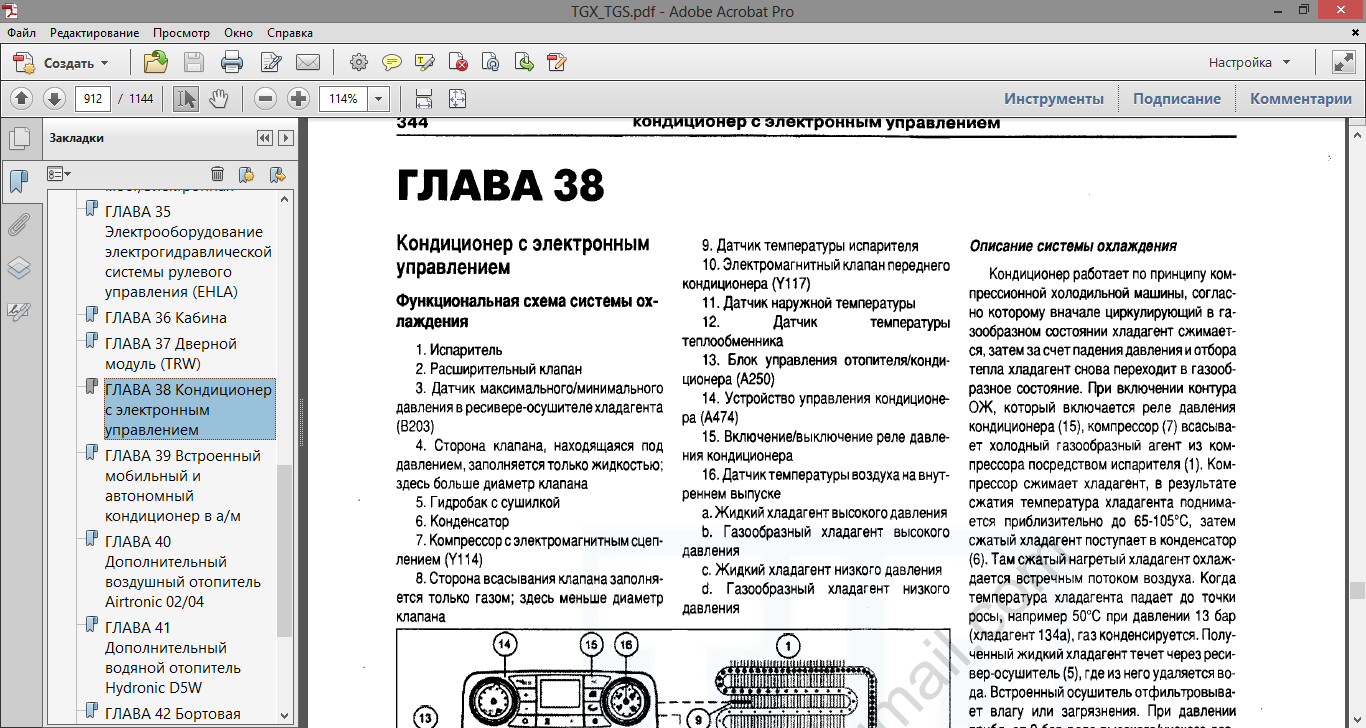Select bookmark ГЛАВА 40 Дополнительный воздушный отопитель

click(x=183, y=571)
